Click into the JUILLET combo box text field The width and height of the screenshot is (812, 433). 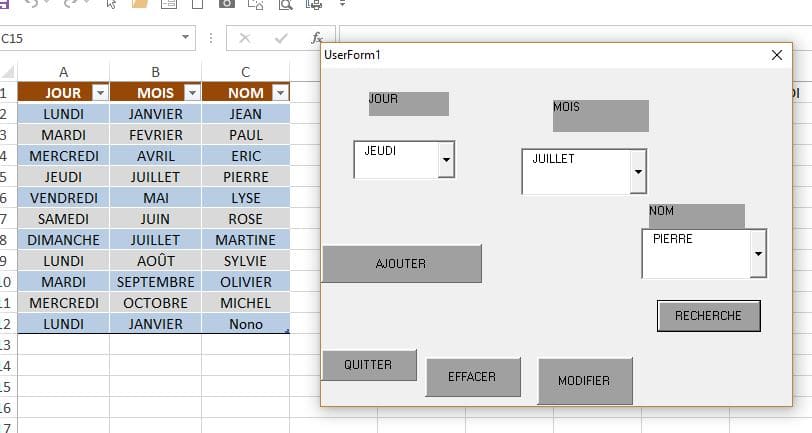click(x=576, y=172)
